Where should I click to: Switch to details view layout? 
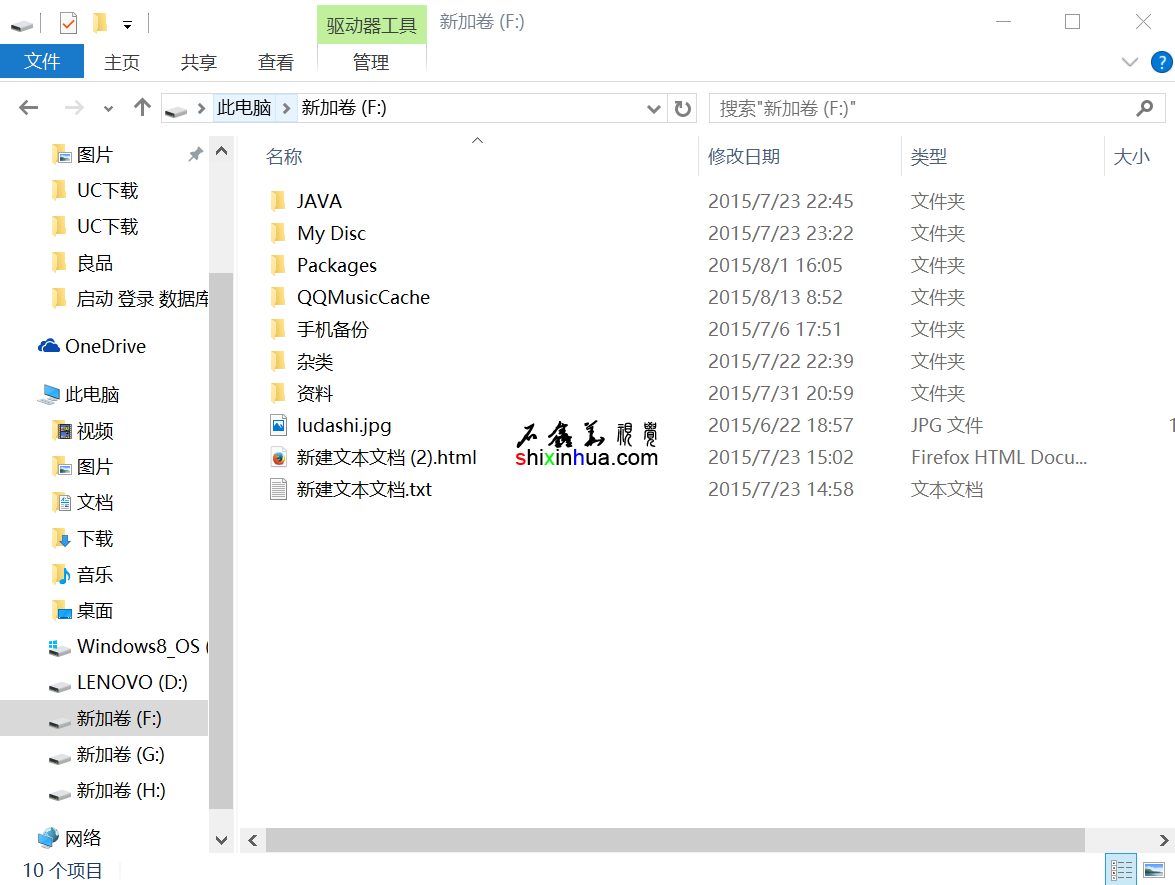(1121, 870)
